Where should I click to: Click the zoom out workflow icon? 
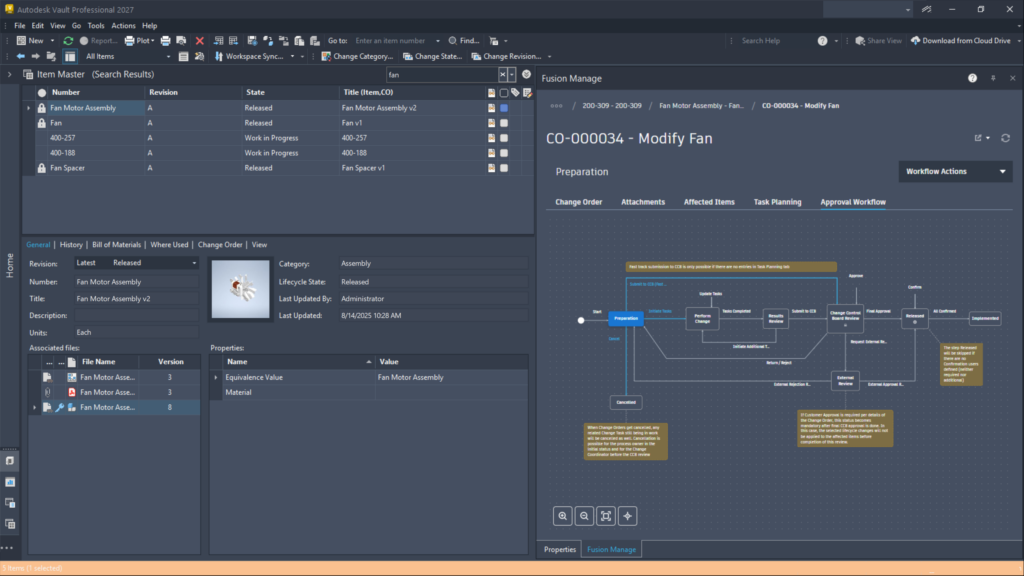(x=584, y=516)
